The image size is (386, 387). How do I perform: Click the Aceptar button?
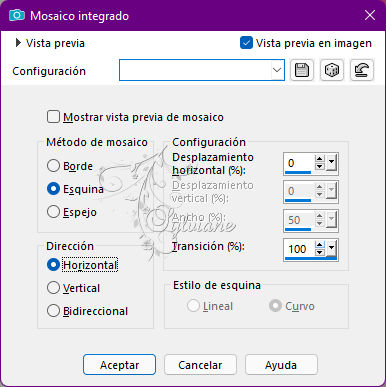[119, 365]
